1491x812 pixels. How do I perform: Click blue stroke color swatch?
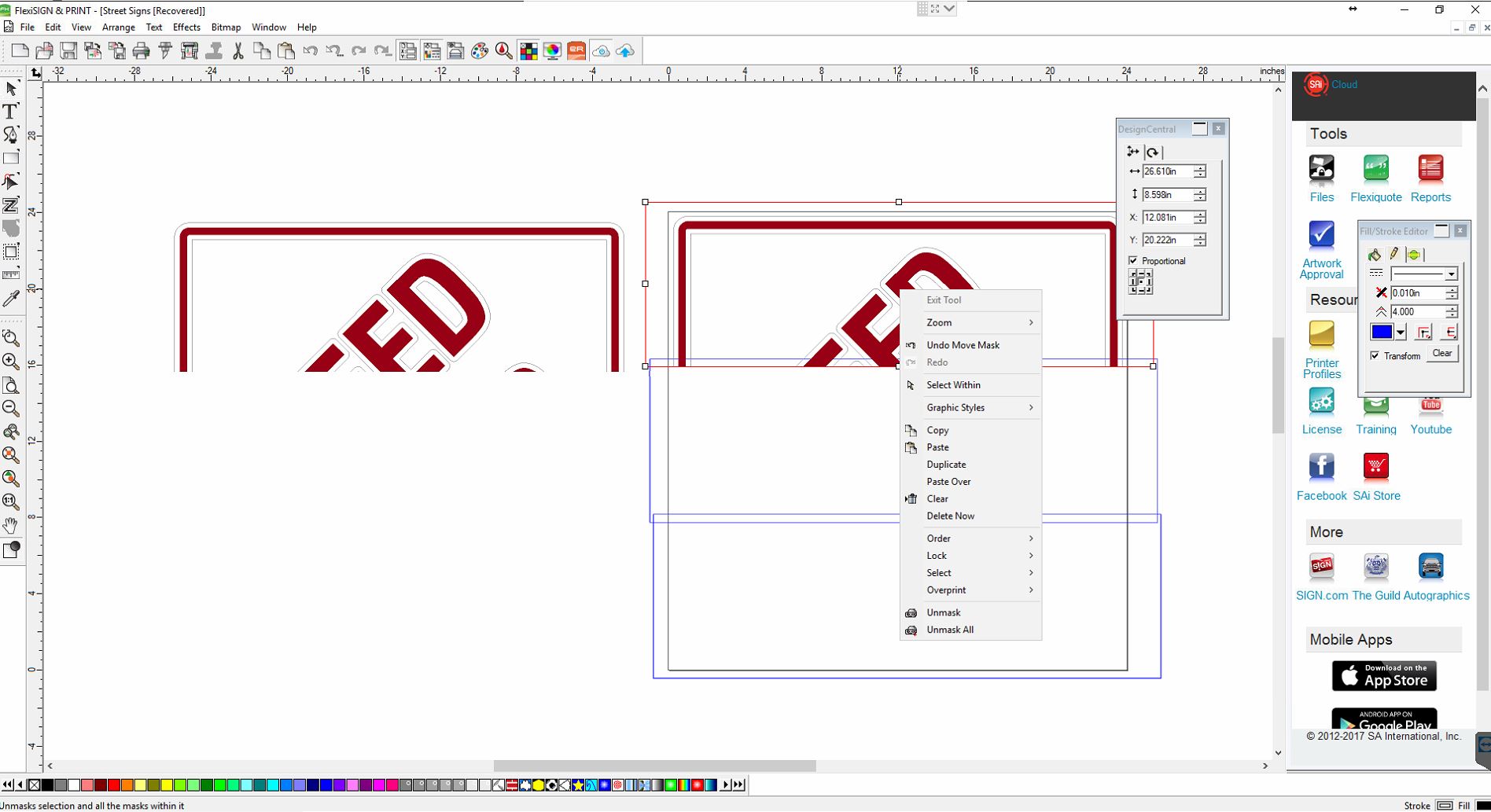tap(1382, 333)
